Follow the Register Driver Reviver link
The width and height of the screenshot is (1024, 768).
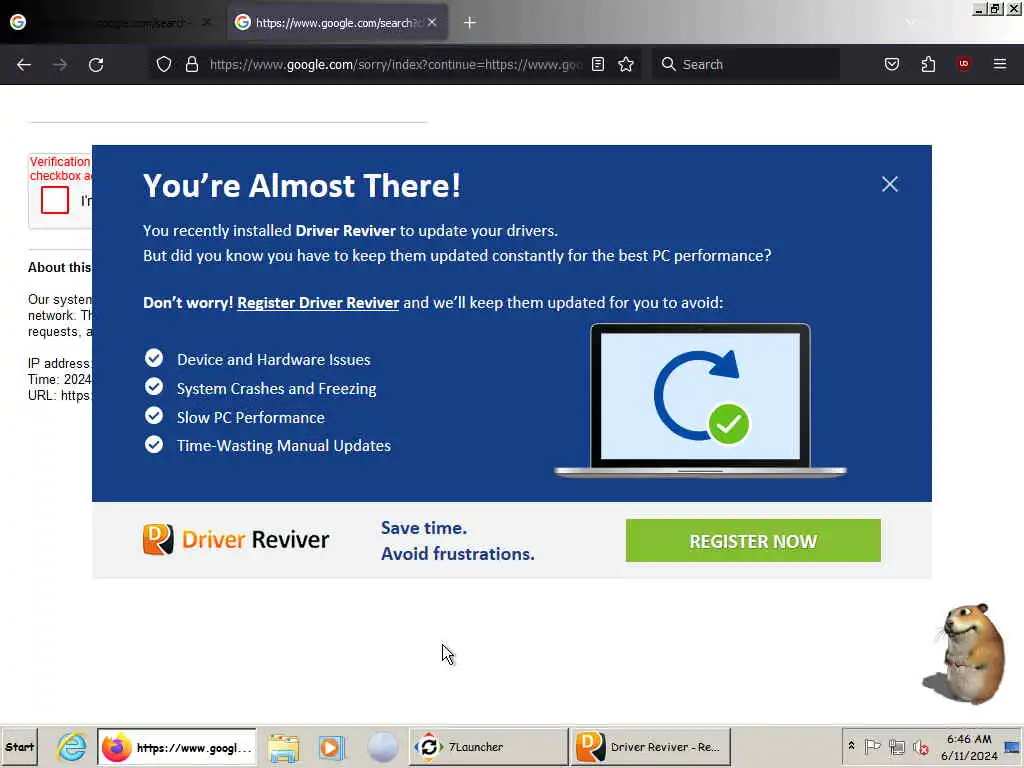318,303
